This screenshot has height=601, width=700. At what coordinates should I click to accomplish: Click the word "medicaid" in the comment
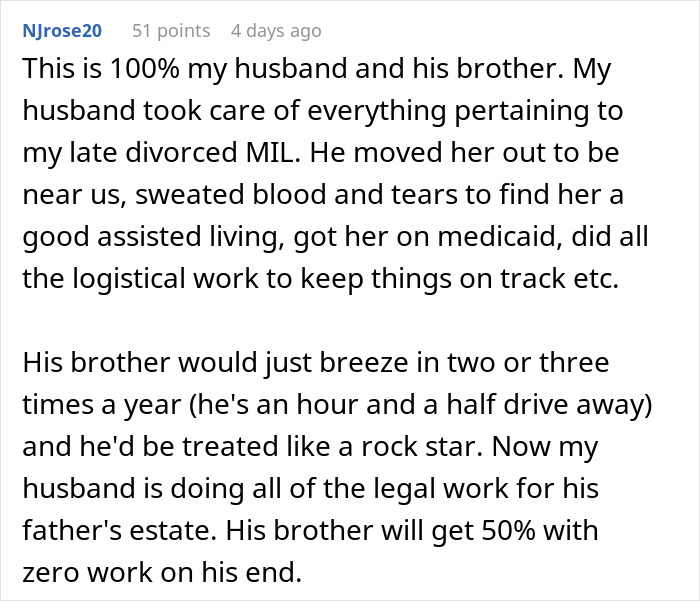tap(529, 236)
